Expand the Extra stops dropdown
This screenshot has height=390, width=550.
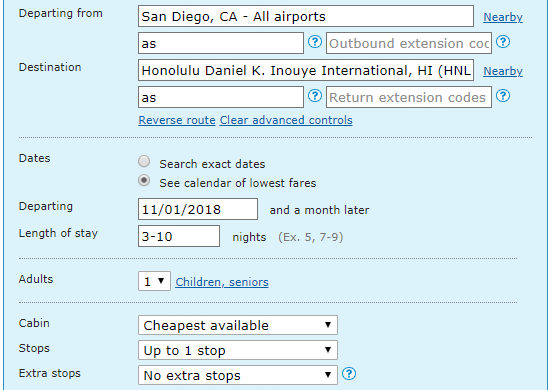click(x=238, y=375)
